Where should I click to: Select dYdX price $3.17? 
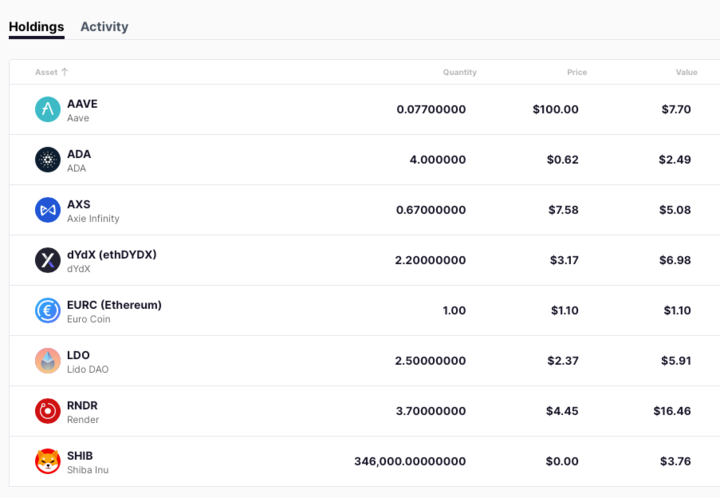coord(564,260)
